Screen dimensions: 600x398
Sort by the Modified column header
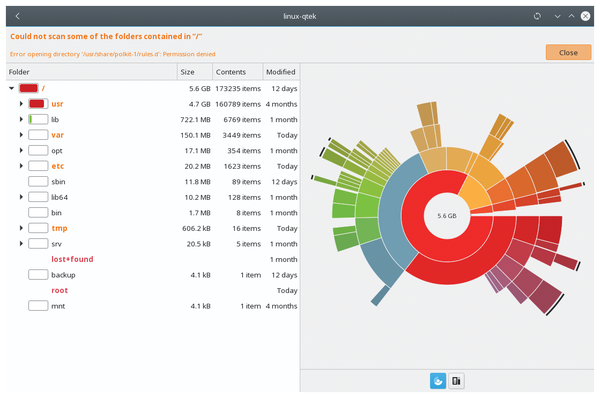[x=281, y=72]
